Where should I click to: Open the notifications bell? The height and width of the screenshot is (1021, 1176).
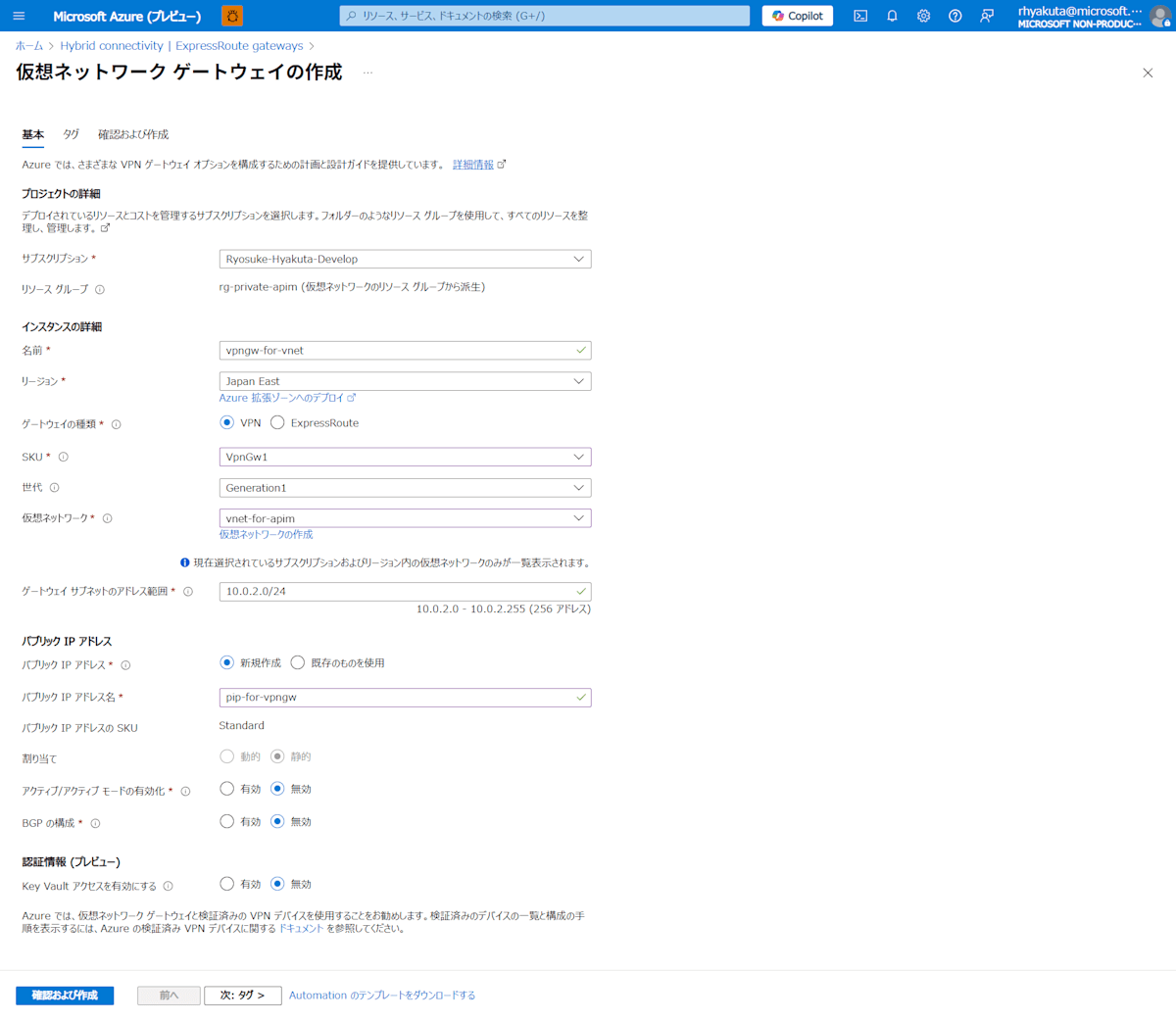tap(892, 16)
